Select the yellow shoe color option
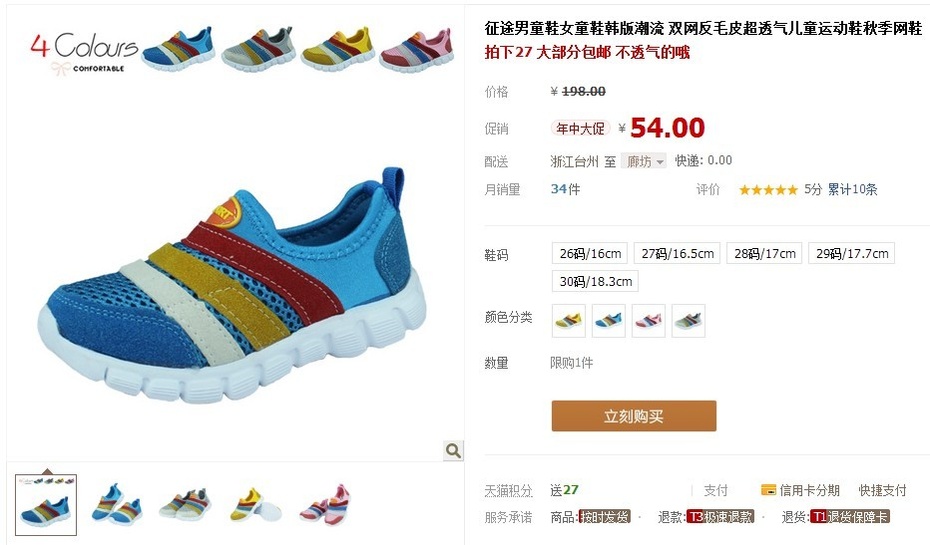 click(569, 321)
